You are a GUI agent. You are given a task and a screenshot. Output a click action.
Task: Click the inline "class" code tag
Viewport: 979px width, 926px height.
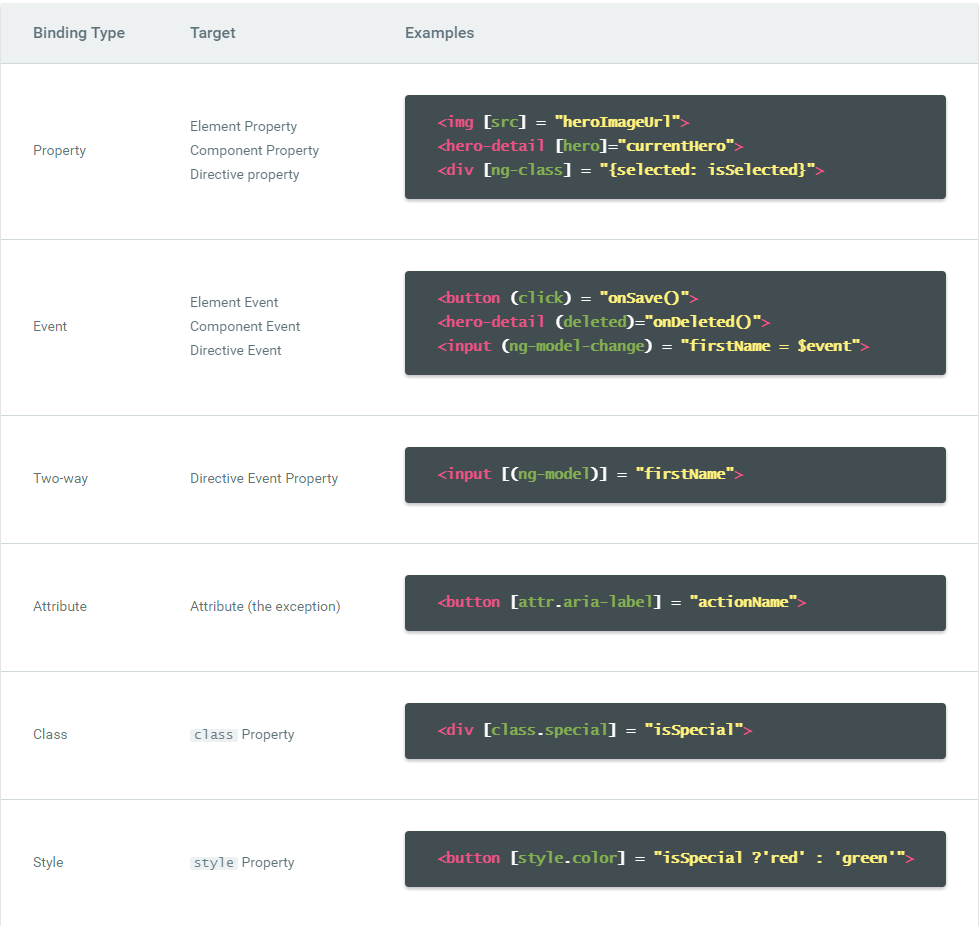coord(213,735)
